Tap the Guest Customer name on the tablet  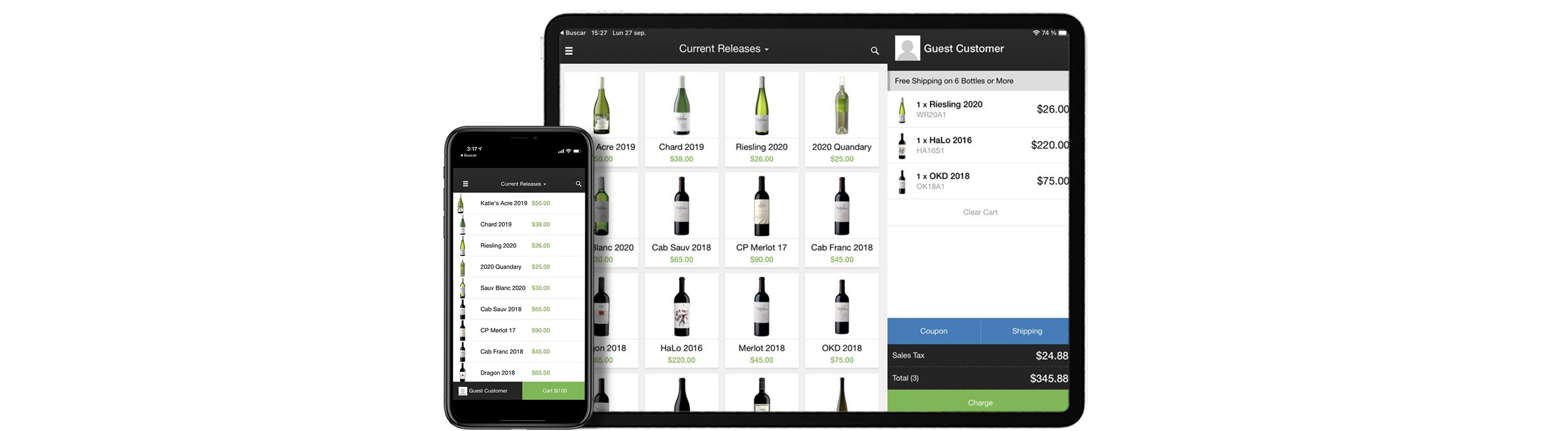pyautogui.click(x=963, y=49)
